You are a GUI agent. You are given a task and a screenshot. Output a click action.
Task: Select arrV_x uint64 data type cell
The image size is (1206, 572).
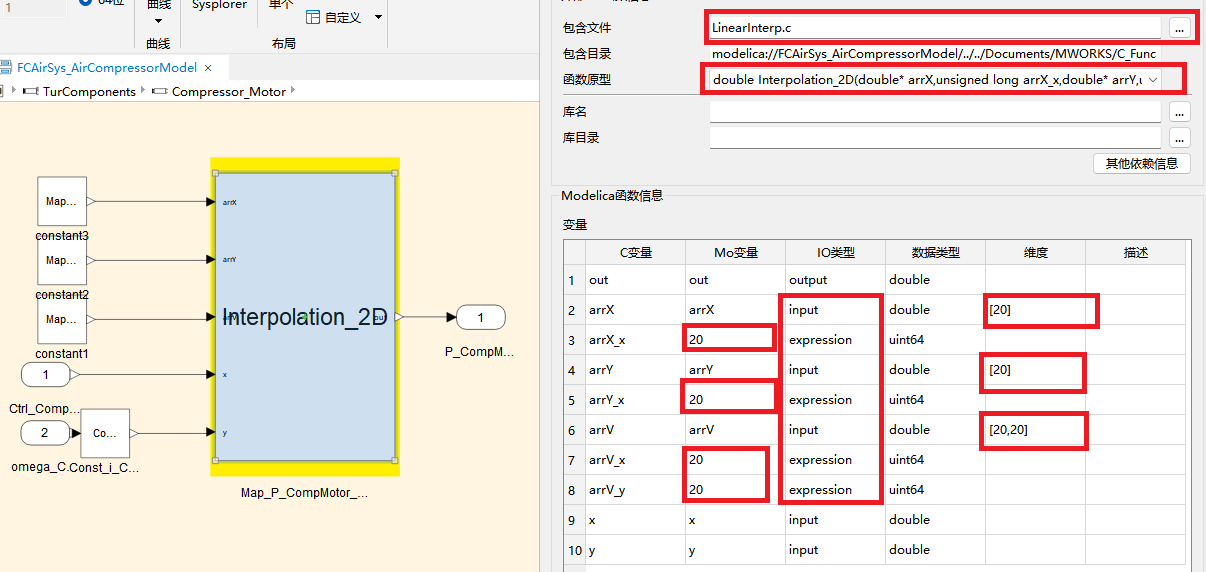point(936,460)
